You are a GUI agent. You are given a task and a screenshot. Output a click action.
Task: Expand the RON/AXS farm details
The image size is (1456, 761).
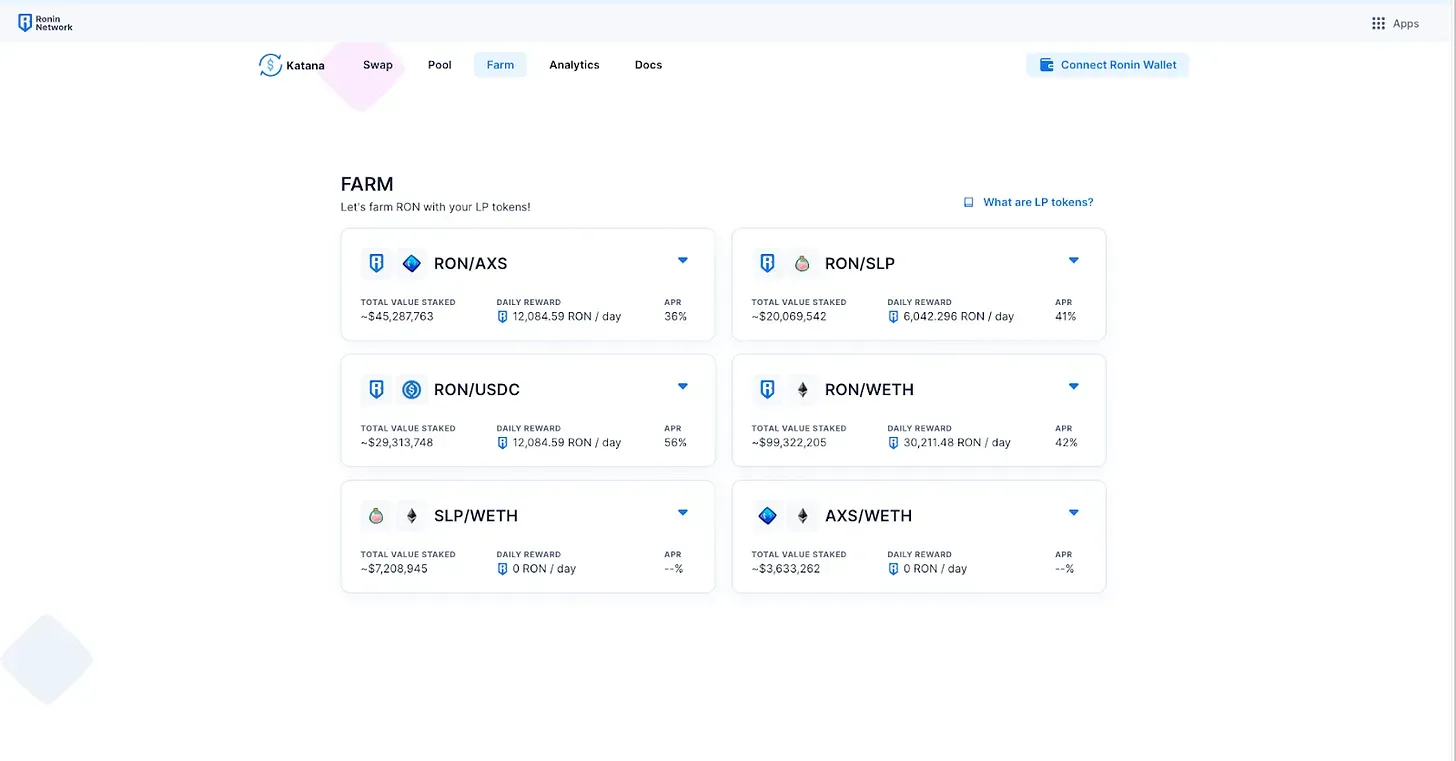tap(683, 259)
